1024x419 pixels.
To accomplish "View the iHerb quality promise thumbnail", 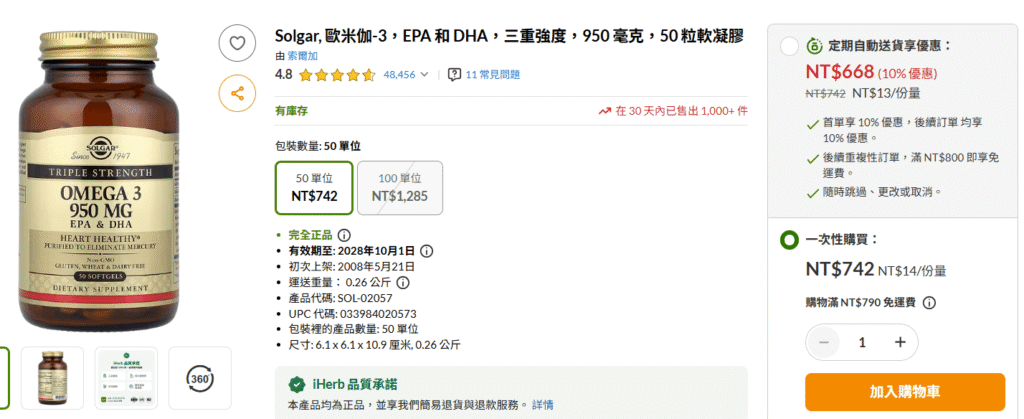I will 126,379.
